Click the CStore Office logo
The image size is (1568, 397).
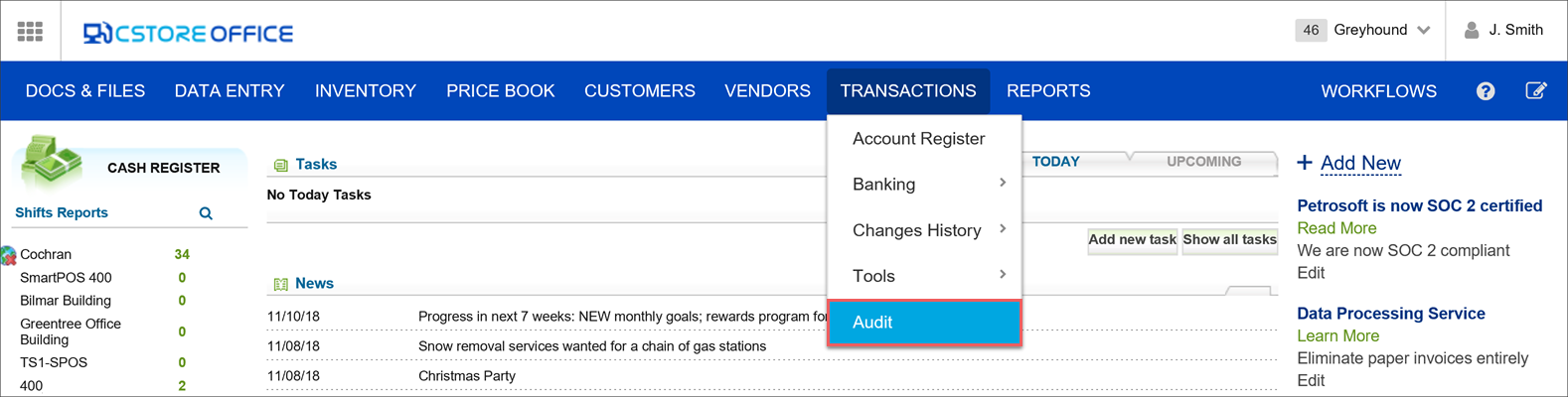point(188,33)
